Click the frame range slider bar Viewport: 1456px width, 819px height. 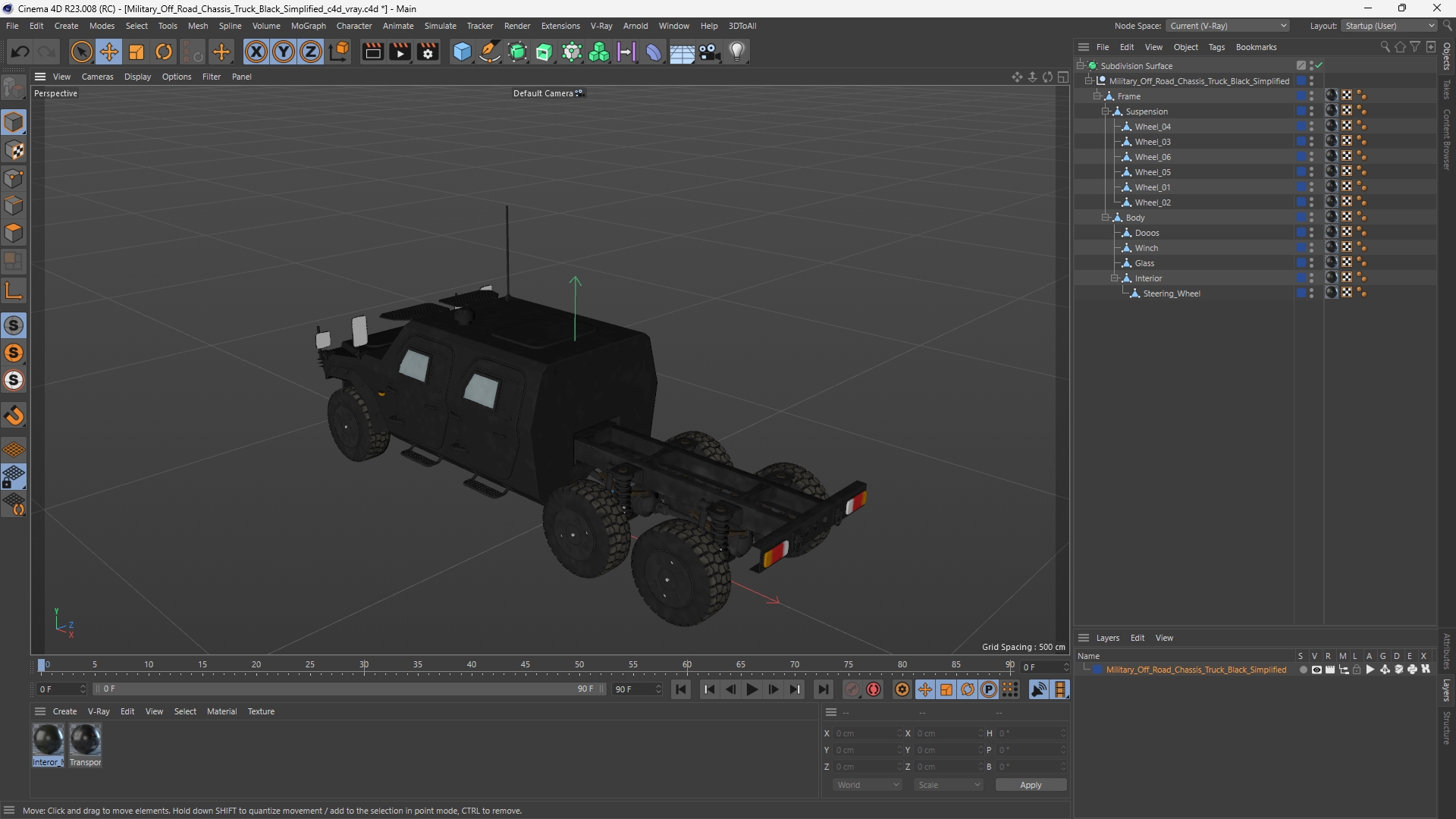[x=349, y=689]
